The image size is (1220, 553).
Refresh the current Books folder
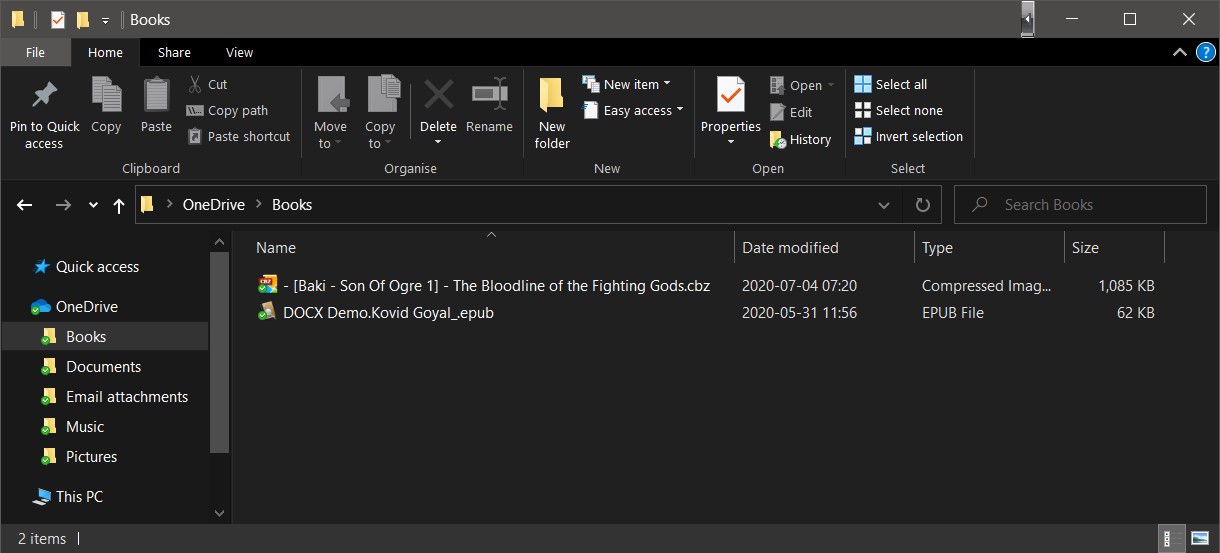[922, 205]
